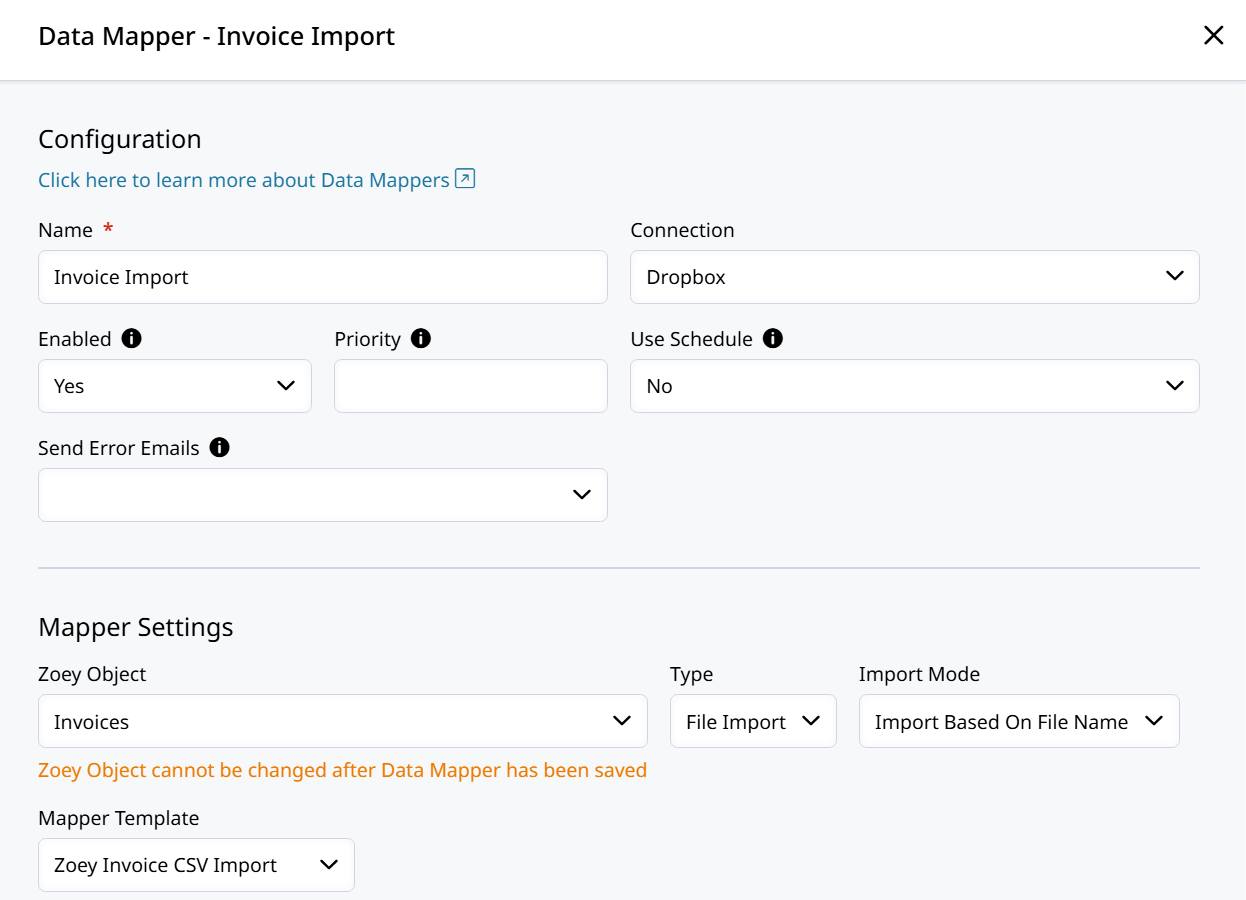Click the Name field containing Invoice Import
Screen dimensions: 1246x900
tap(322, 277)
